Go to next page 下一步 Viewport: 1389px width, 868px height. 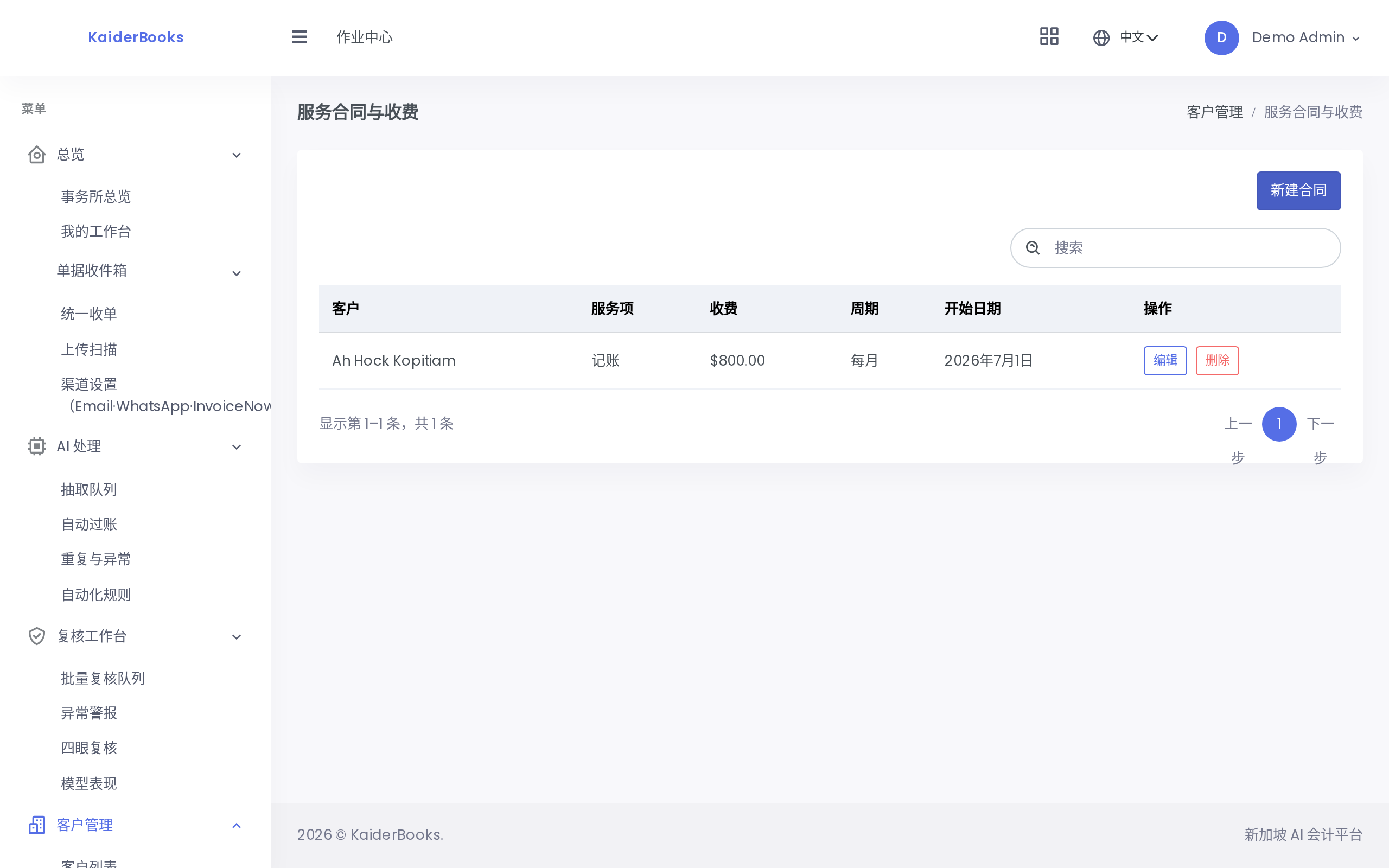click(x=1320, y=441)
